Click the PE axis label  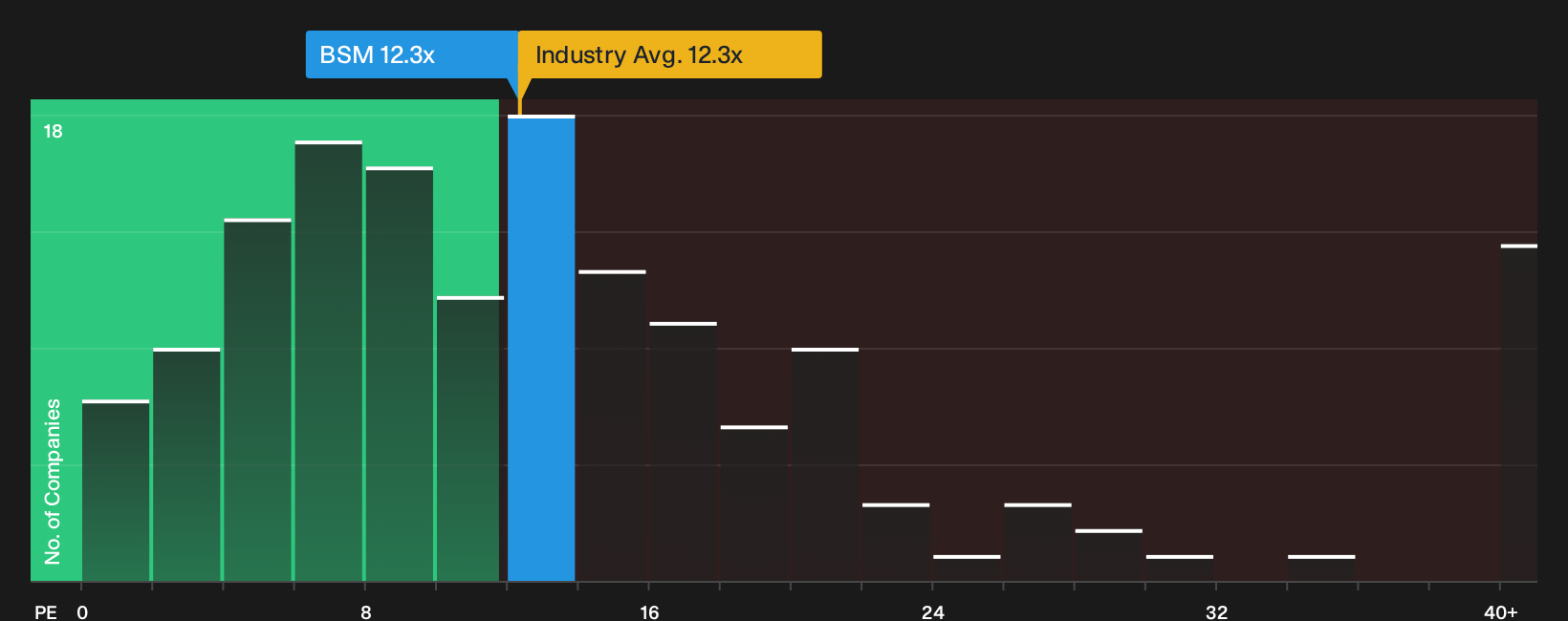pos(46,612)
